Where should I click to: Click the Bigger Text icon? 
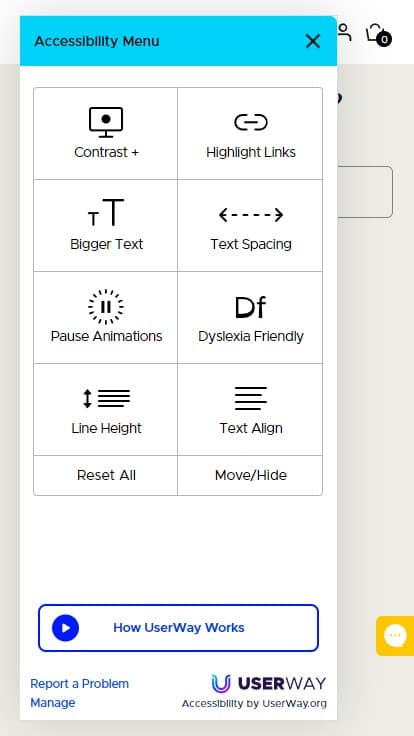click(x=106, y=212)
